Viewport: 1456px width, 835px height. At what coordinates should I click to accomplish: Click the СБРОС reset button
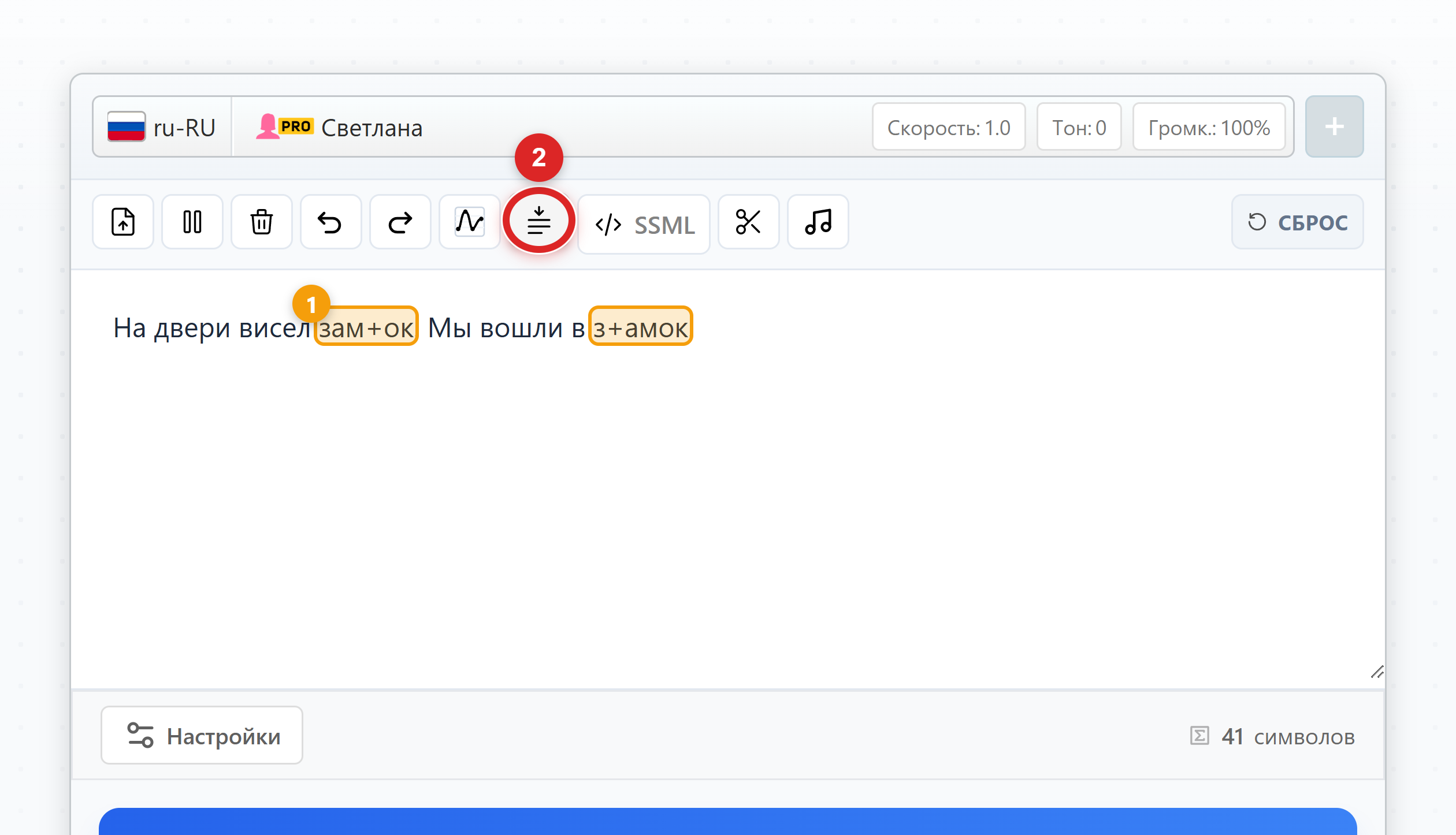coord(1298,222)
